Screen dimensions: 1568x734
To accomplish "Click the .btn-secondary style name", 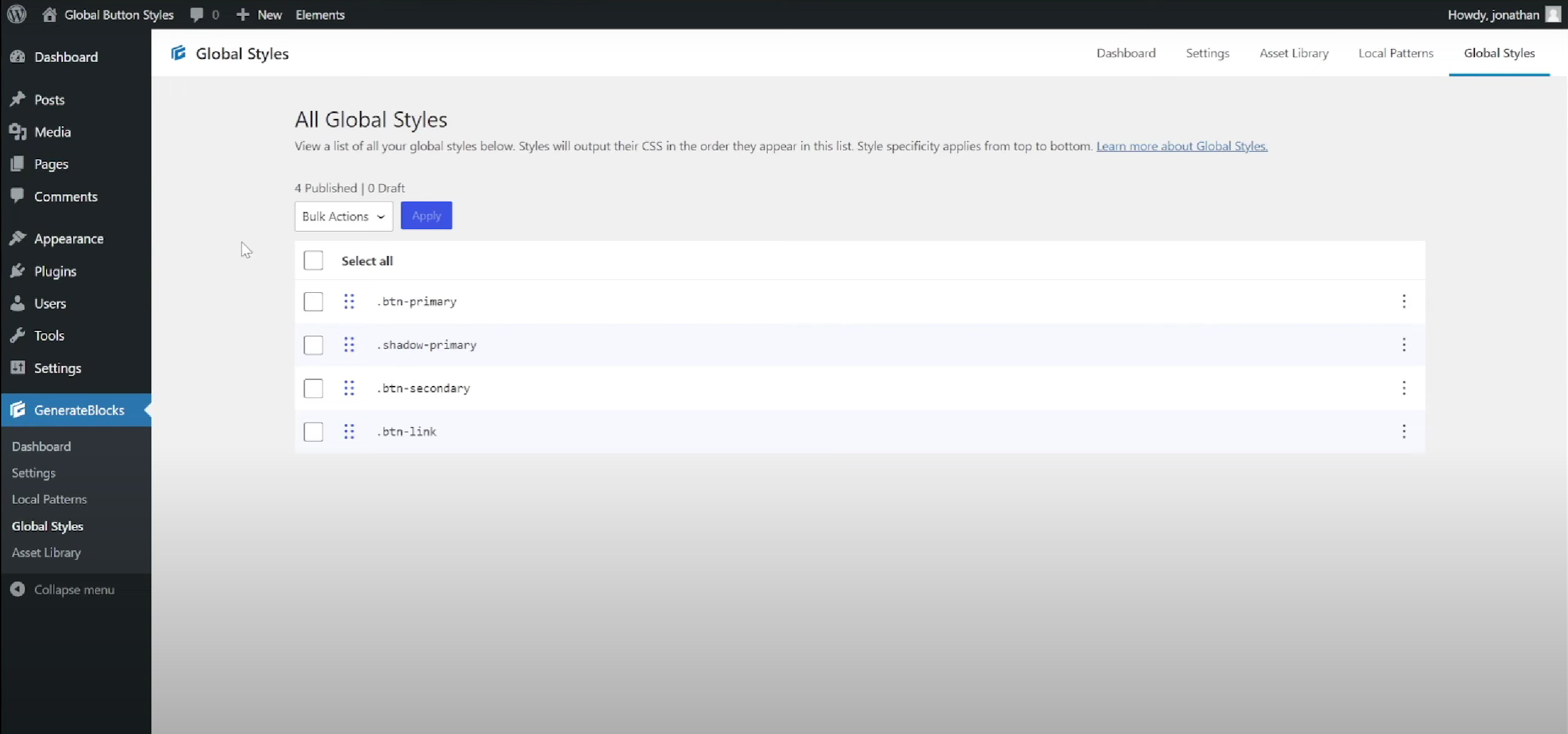I will pos(424,388).
